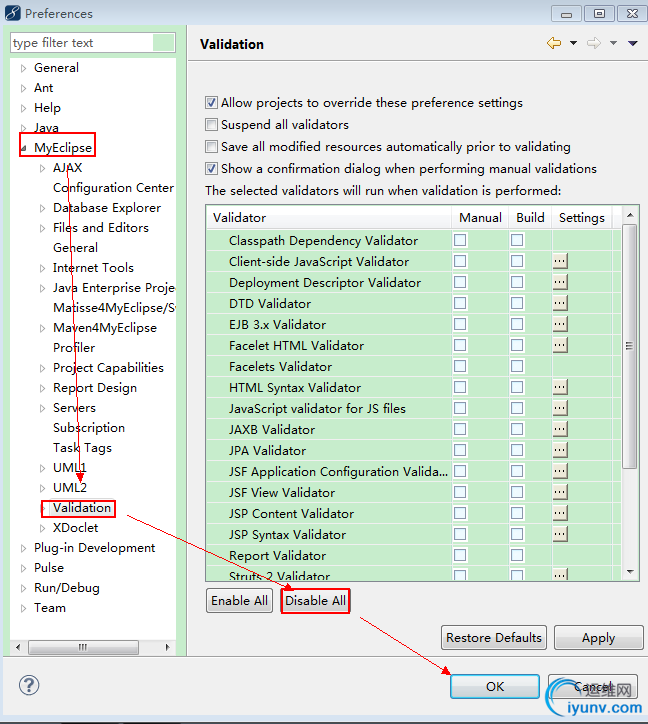Open settings for HTML Syntax Validator
The width and height of the screenshot is (648, 724).
[560, 387]
